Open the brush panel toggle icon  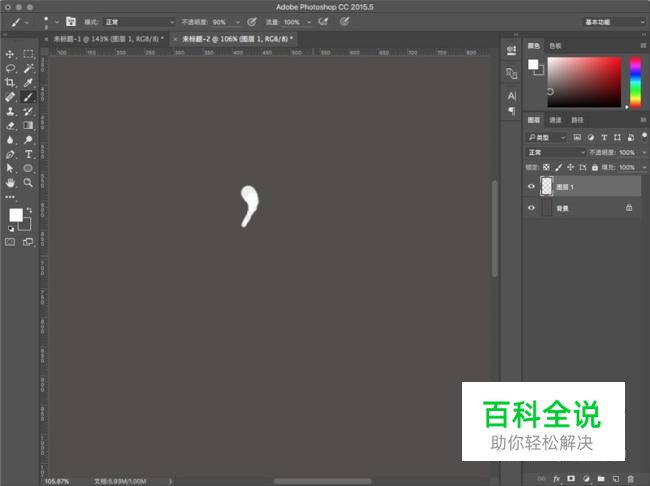71,22
